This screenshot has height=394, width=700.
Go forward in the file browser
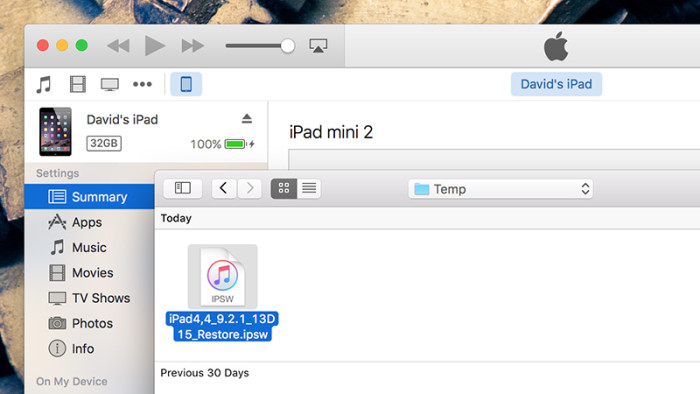click(250, 188)
